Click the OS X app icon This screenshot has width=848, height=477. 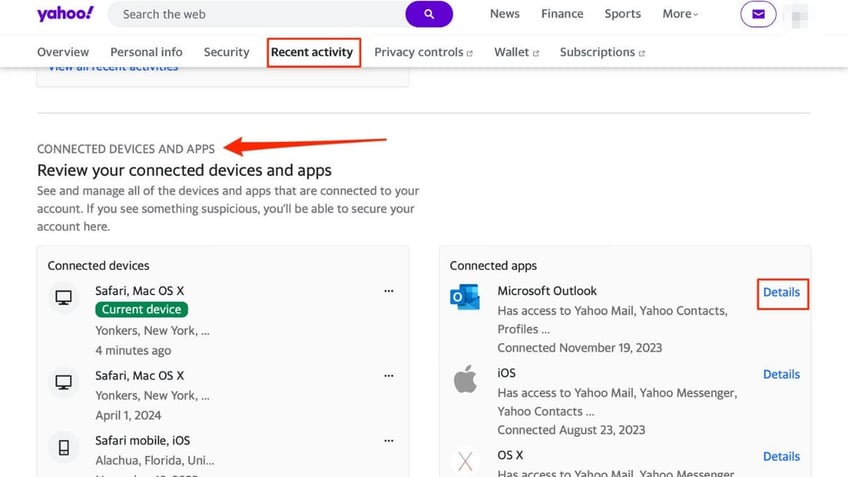[x=465, y=461]
